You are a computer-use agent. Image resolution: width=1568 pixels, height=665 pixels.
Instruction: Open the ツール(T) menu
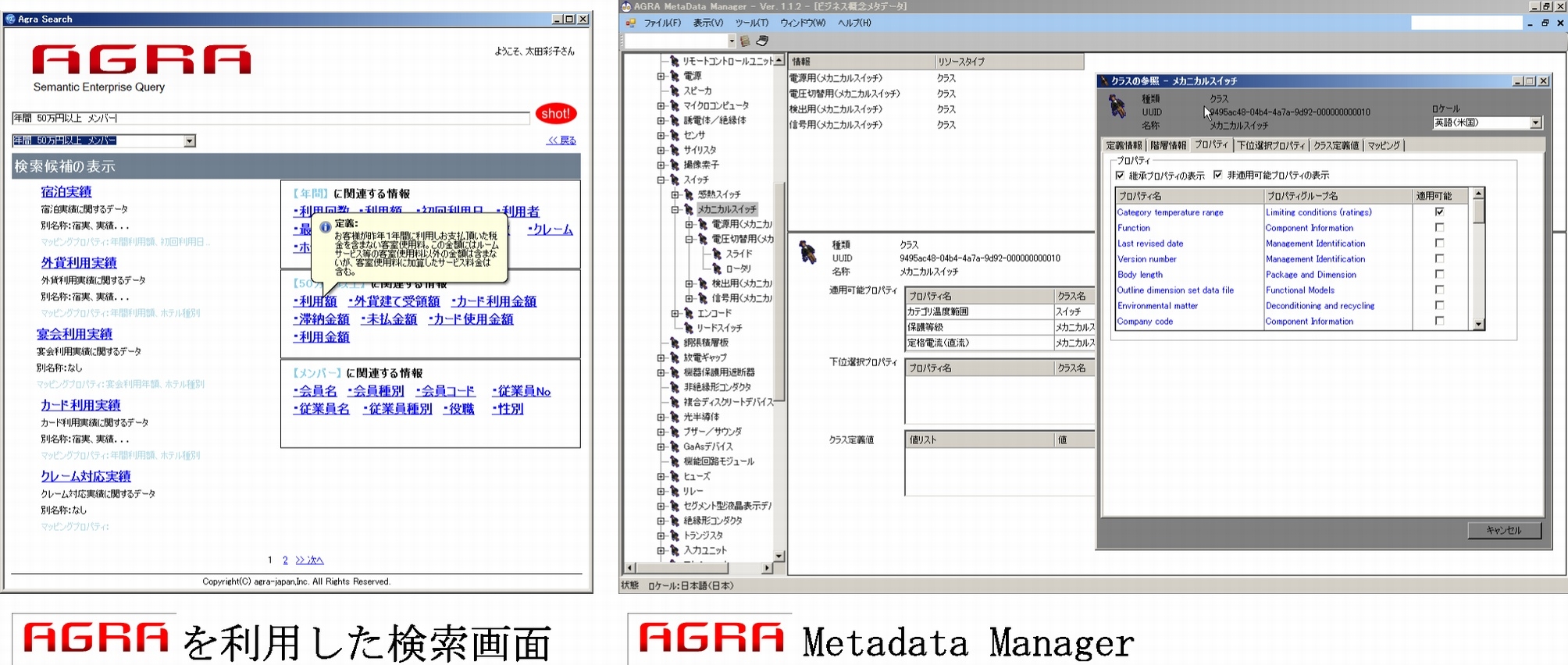pos(751,23)
